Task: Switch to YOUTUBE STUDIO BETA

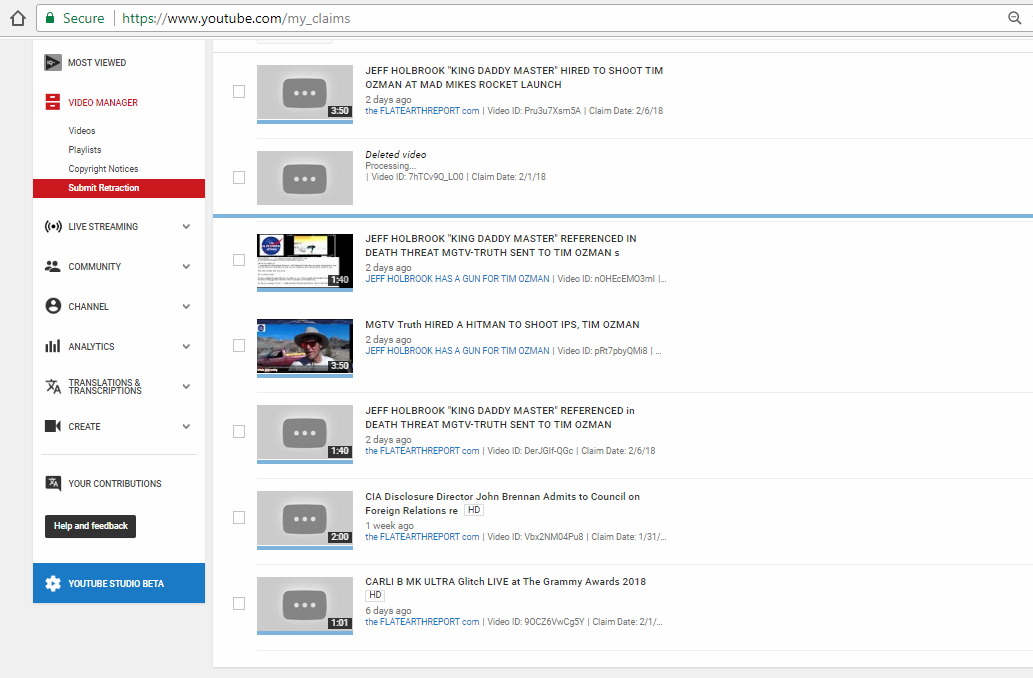Action: [119, 583]
